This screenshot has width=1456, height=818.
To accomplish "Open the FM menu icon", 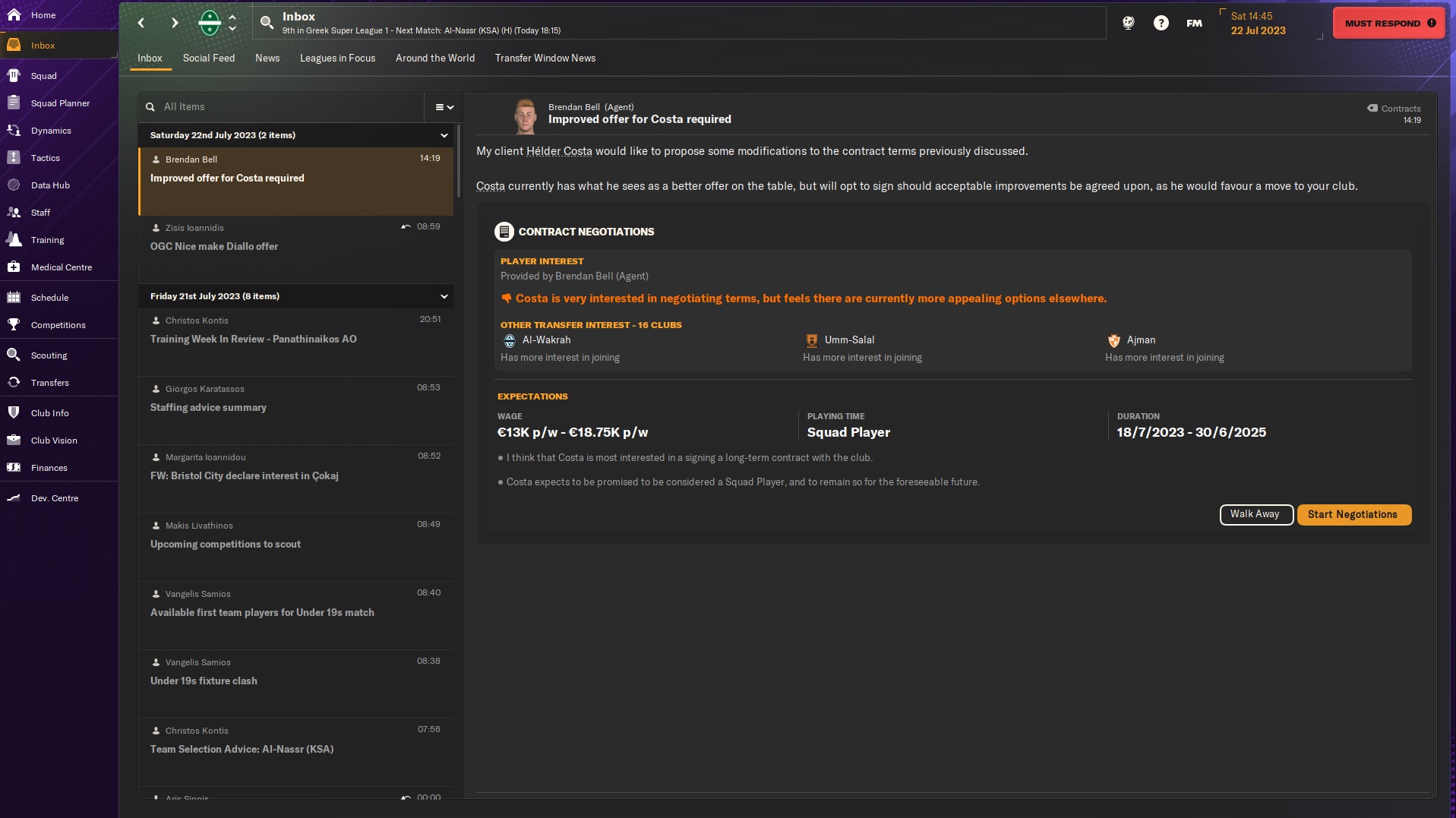I will click(1194, 23).
